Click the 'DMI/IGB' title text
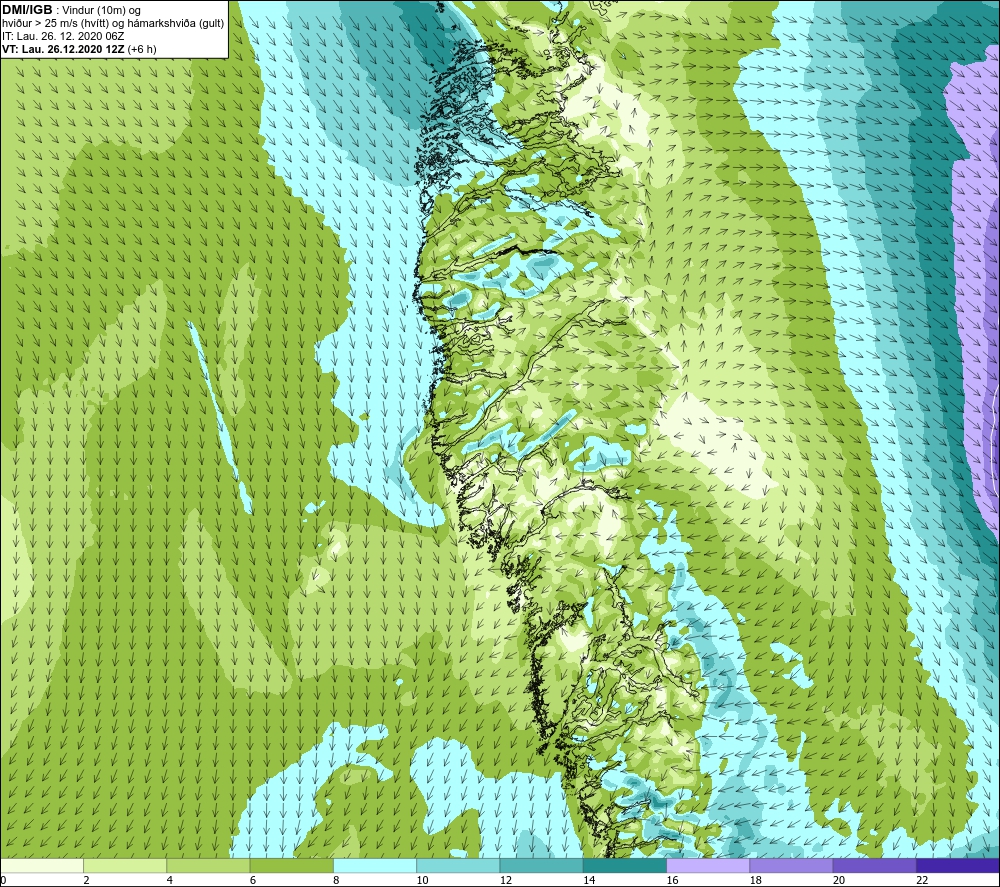Viewport: 1000px width, 887px height. 27,10
